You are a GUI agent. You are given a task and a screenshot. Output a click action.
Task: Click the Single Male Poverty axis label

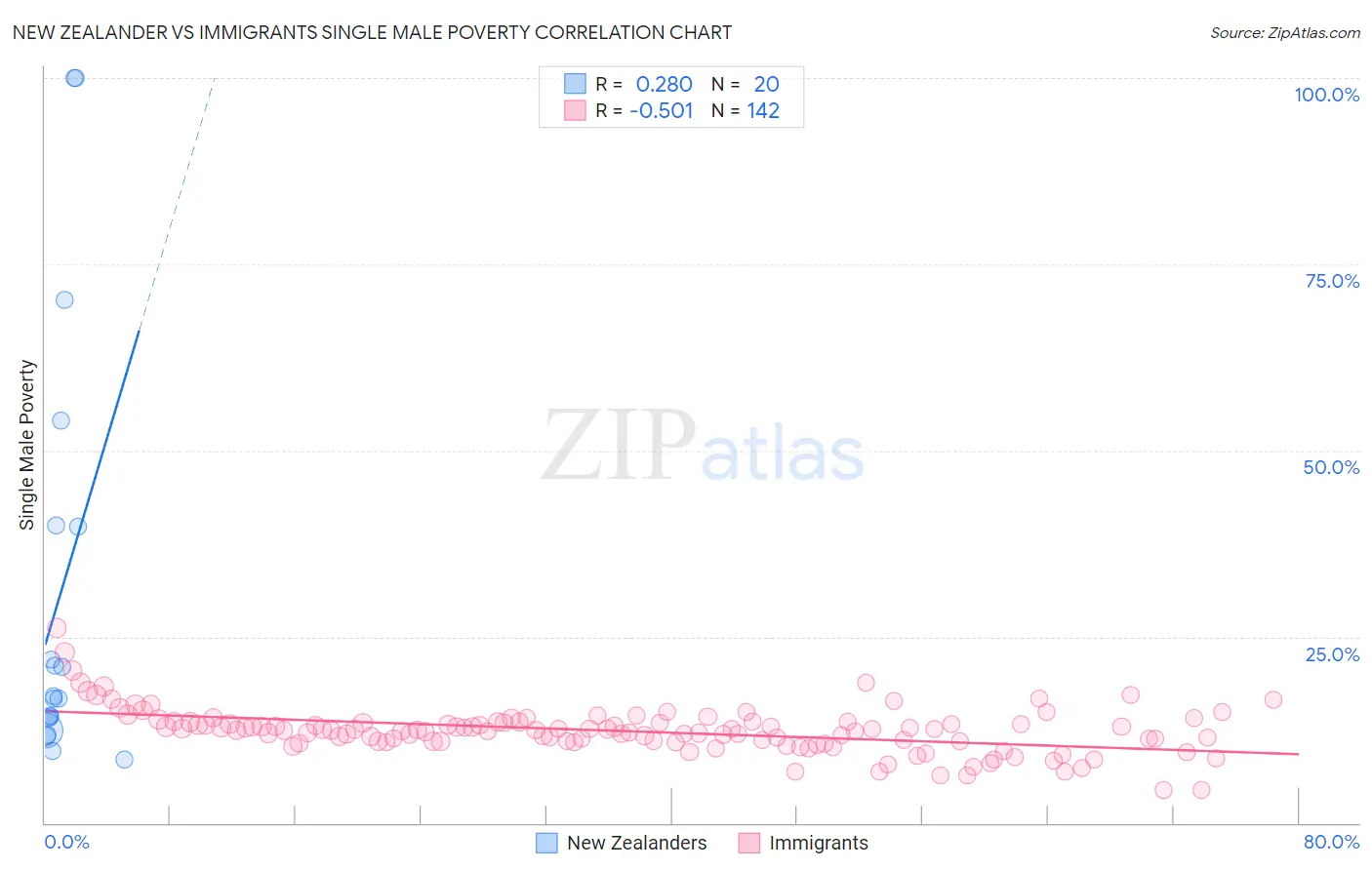point(27,445)
